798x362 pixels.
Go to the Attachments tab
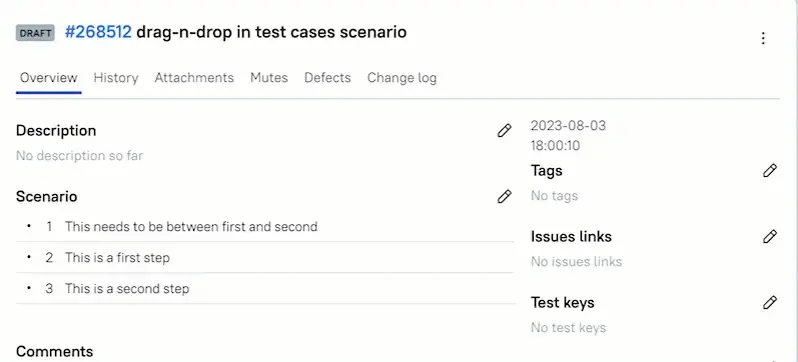(194, 78)
